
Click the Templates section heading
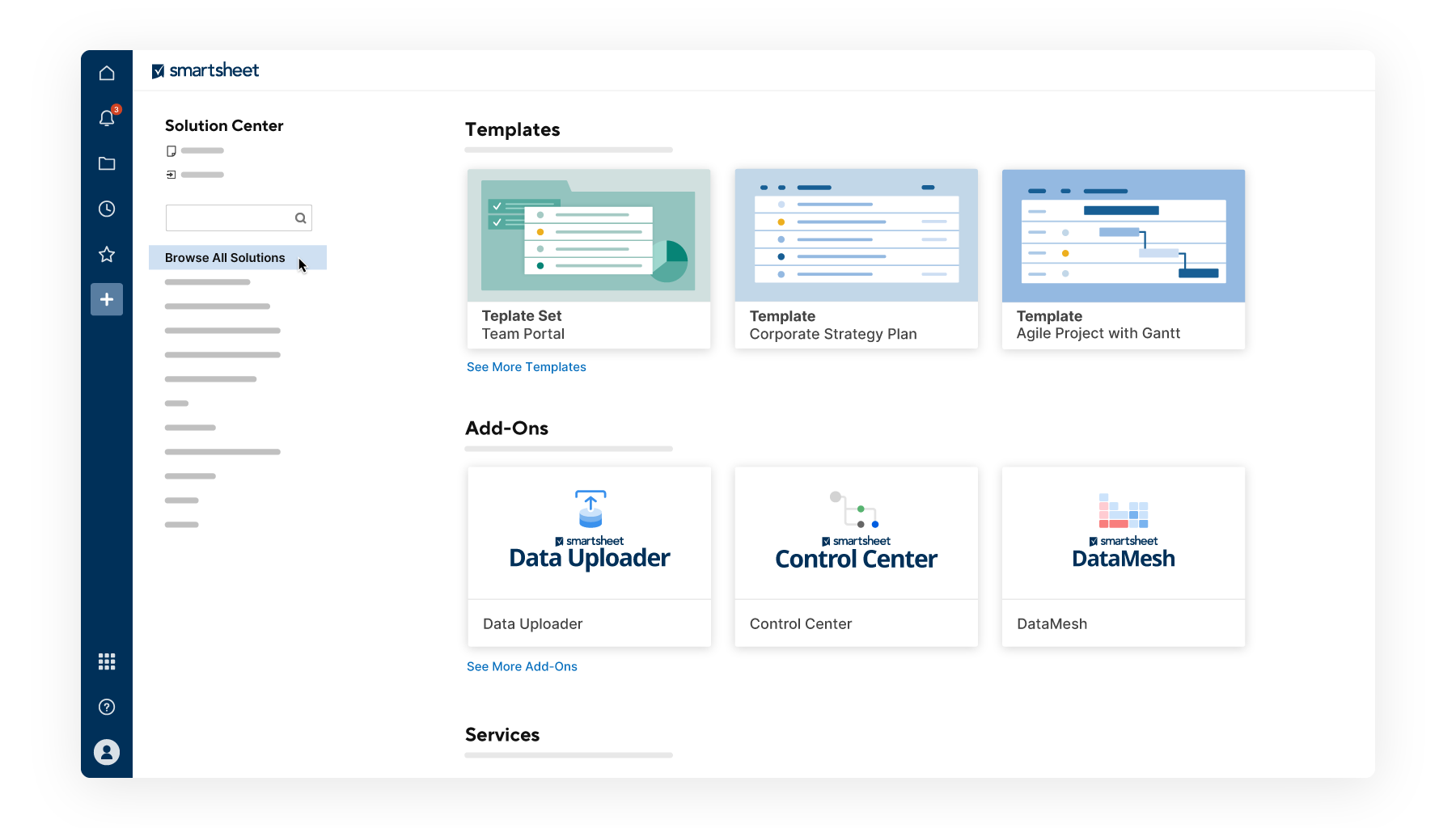point(513,129)
